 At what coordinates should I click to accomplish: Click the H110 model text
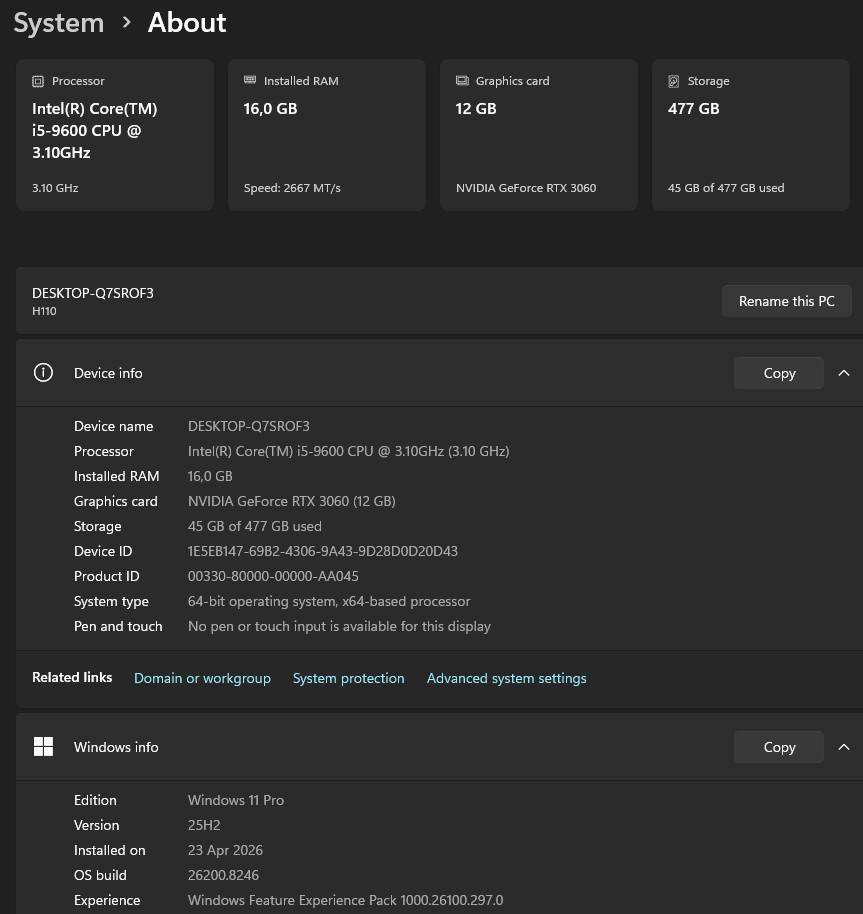44,311
